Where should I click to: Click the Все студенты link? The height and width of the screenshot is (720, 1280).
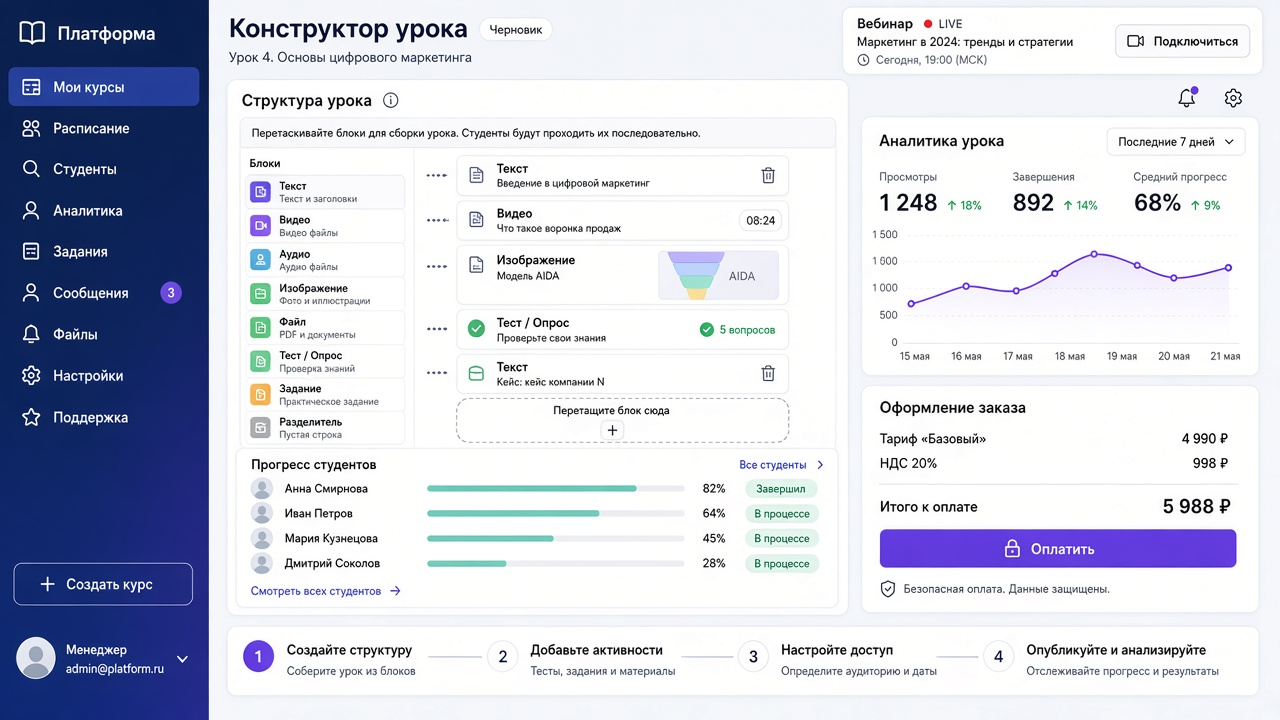pyautogui.click(x=773, y=465)
